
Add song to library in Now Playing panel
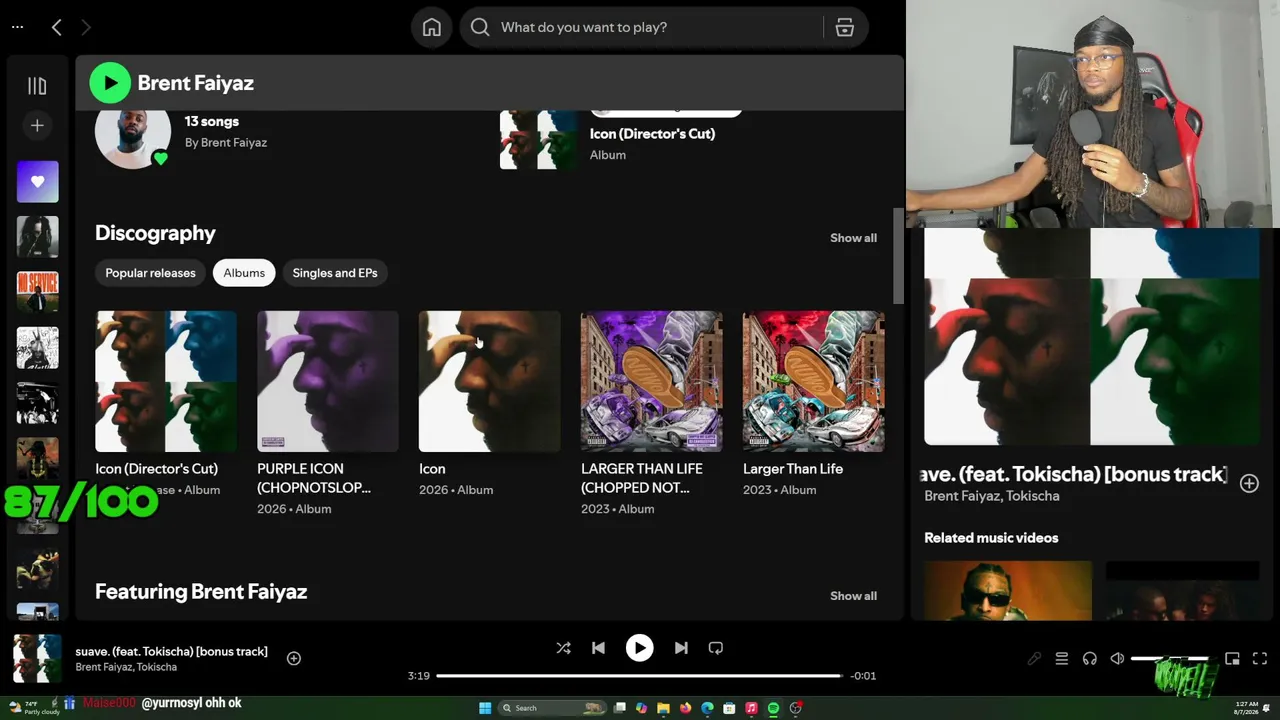pos(1249,483)
